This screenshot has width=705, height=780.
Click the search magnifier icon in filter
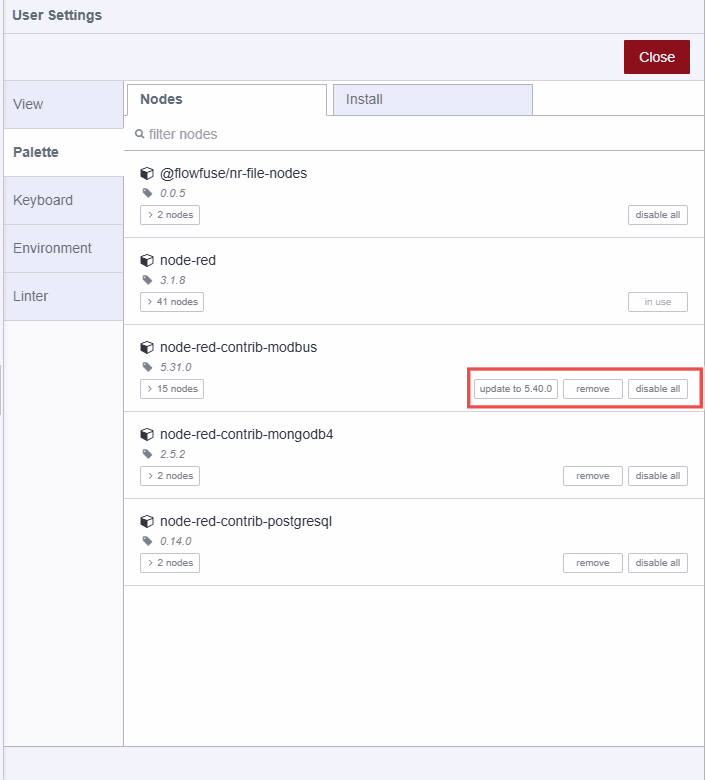(x=140, y=134)
